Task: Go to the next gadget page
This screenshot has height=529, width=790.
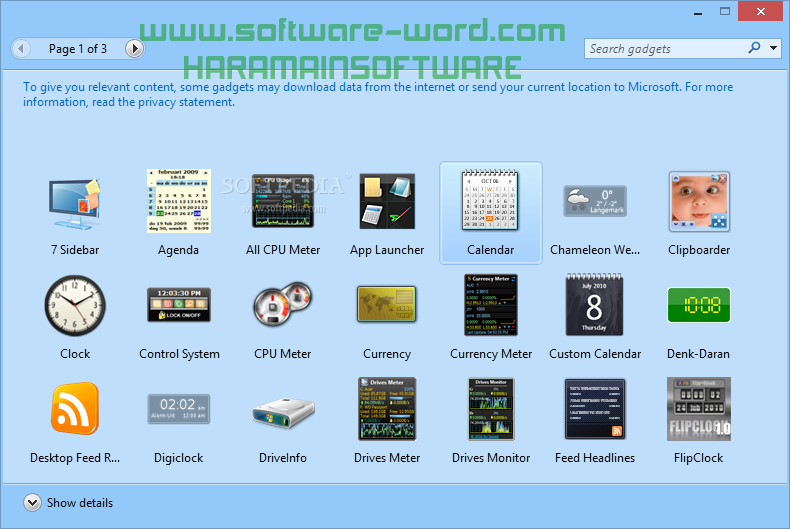Action: [x=135, y=49]
